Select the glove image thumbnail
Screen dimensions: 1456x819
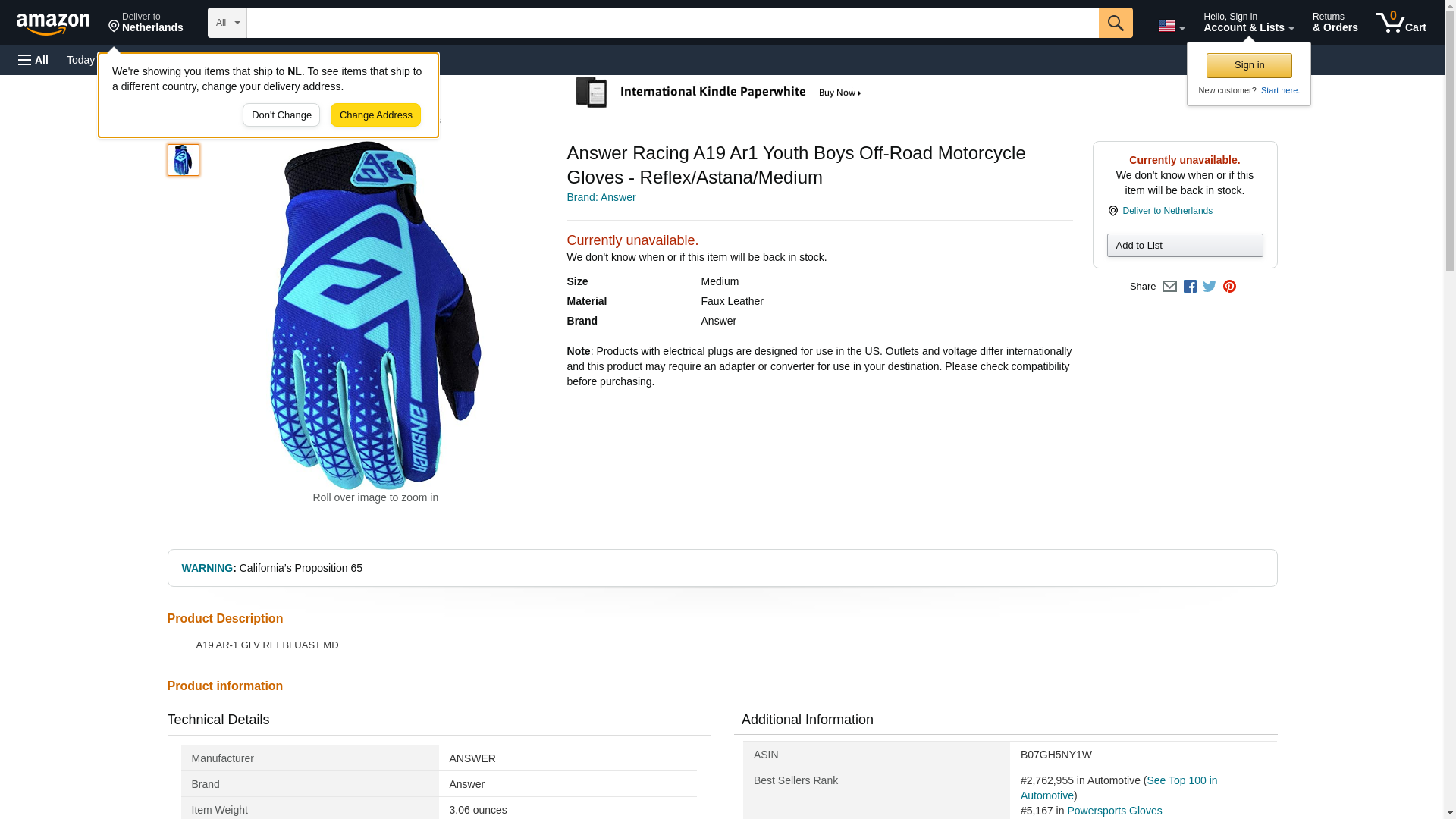(x=183, y=160)
